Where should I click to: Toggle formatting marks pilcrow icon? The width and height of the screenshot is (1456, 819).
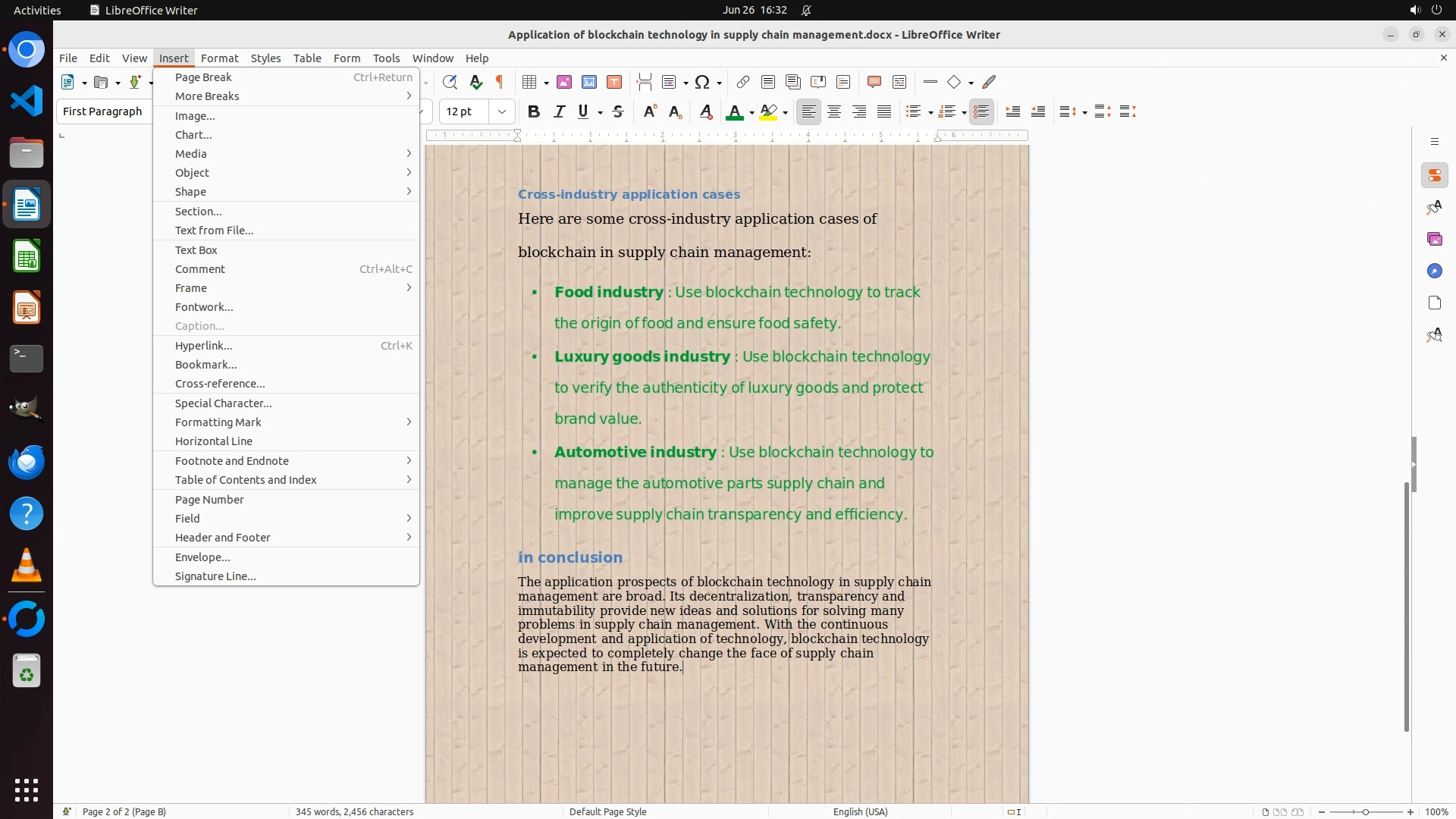click(x=500, y=82)
